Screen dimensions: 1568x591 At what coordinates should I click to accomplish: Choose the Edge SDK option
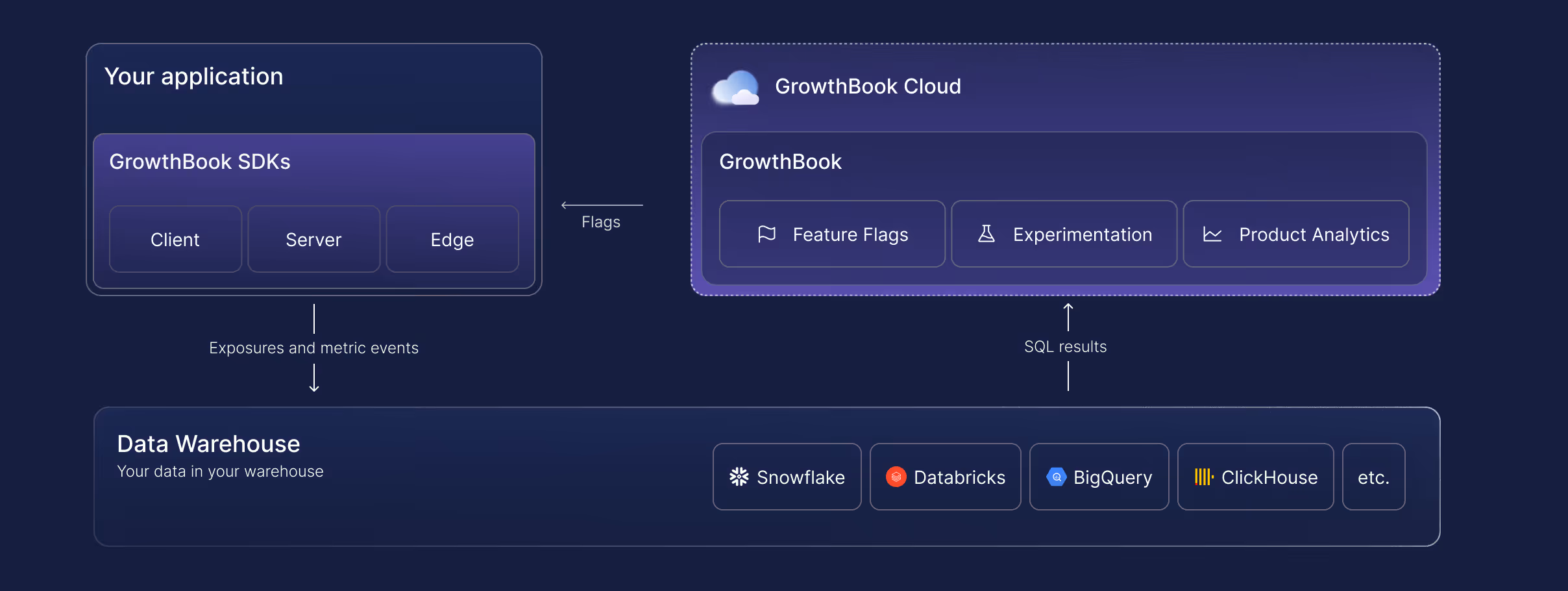(452, 239)
